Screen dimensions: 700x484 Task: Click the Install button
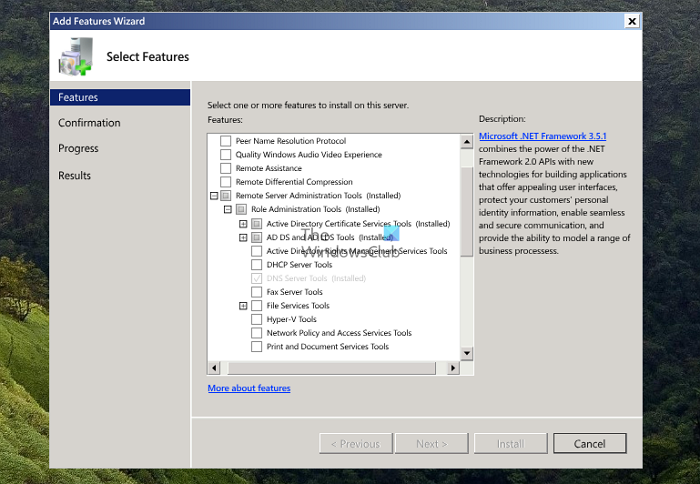coord(511,443)
